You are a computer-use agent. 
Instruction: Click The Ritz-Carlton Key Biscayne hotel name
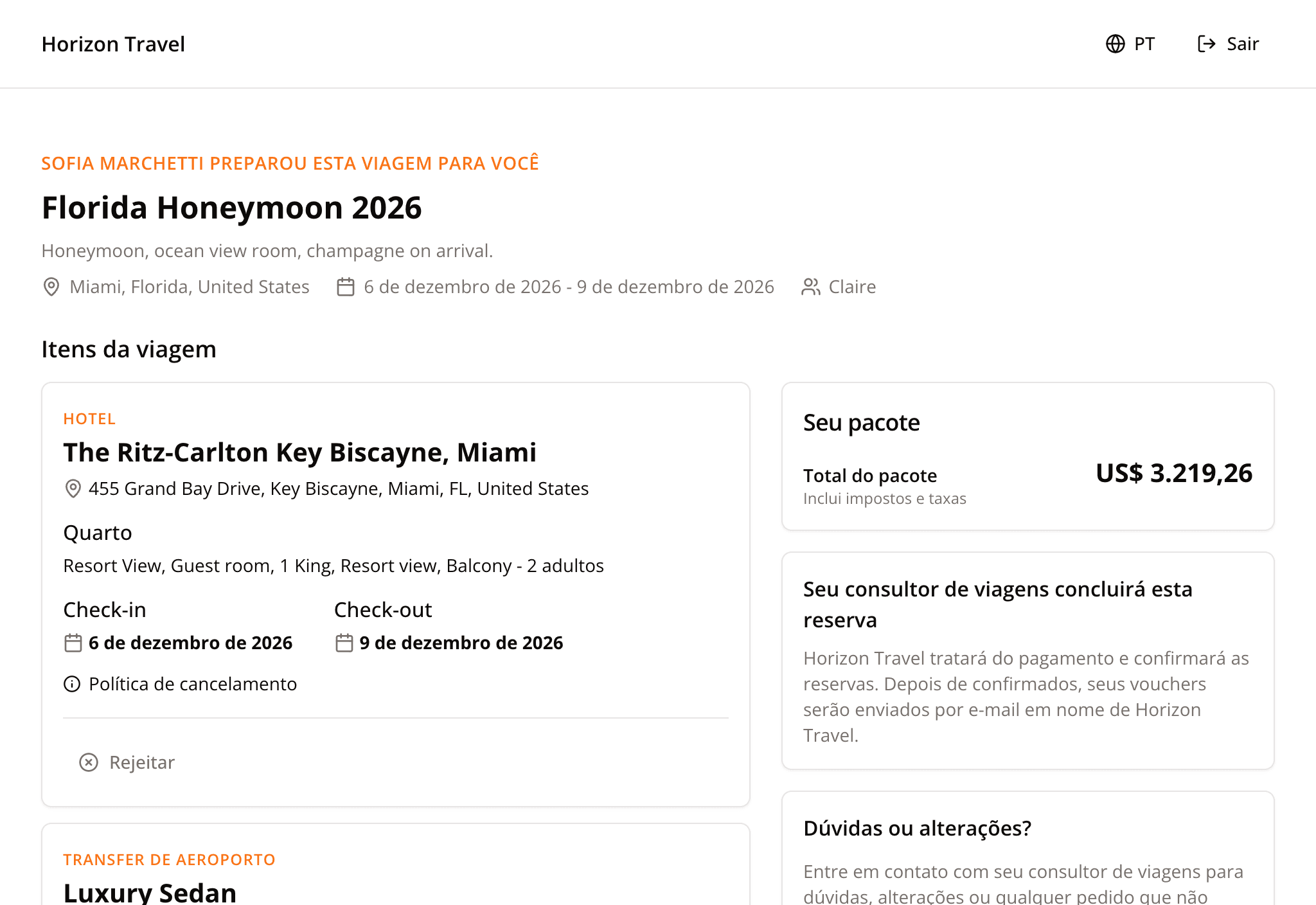click(299, 452)
